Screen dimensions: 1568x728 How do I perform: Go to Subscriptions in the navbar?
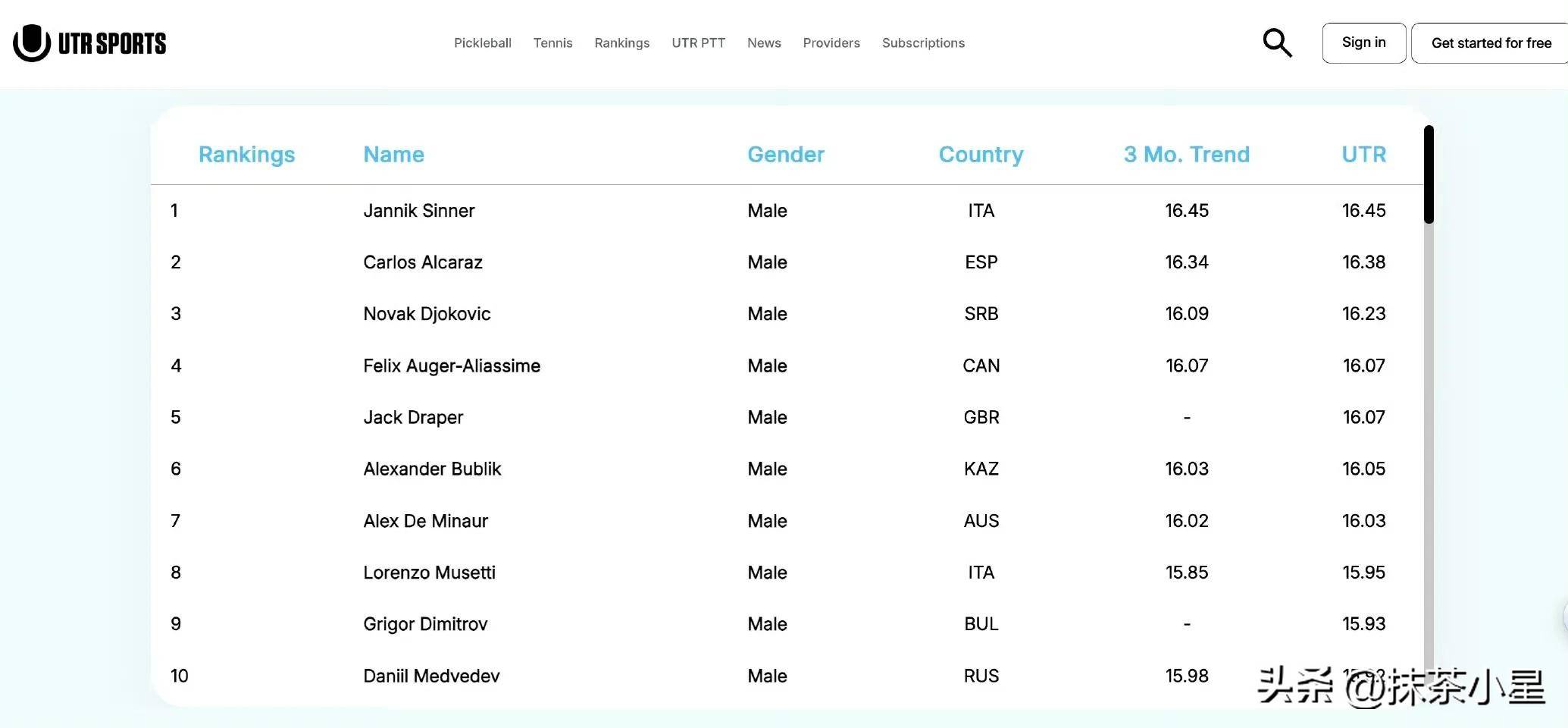tap(922, 43)
